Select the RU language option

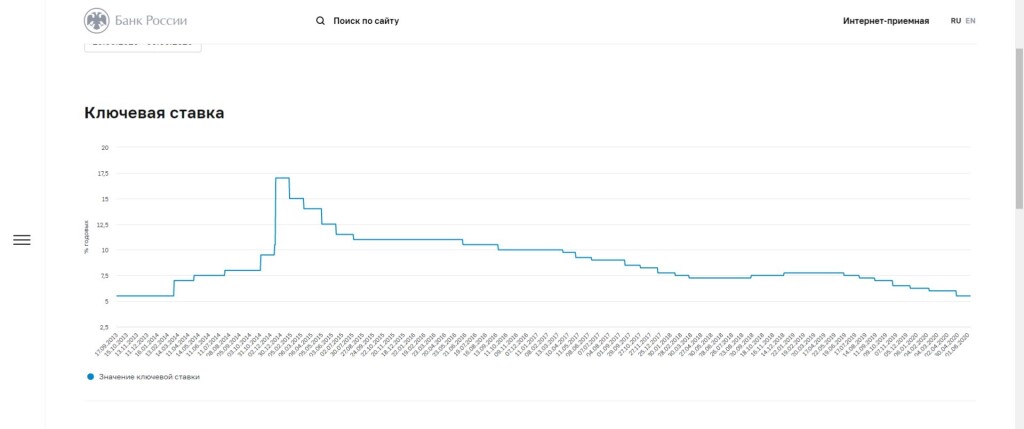[956, 20]
